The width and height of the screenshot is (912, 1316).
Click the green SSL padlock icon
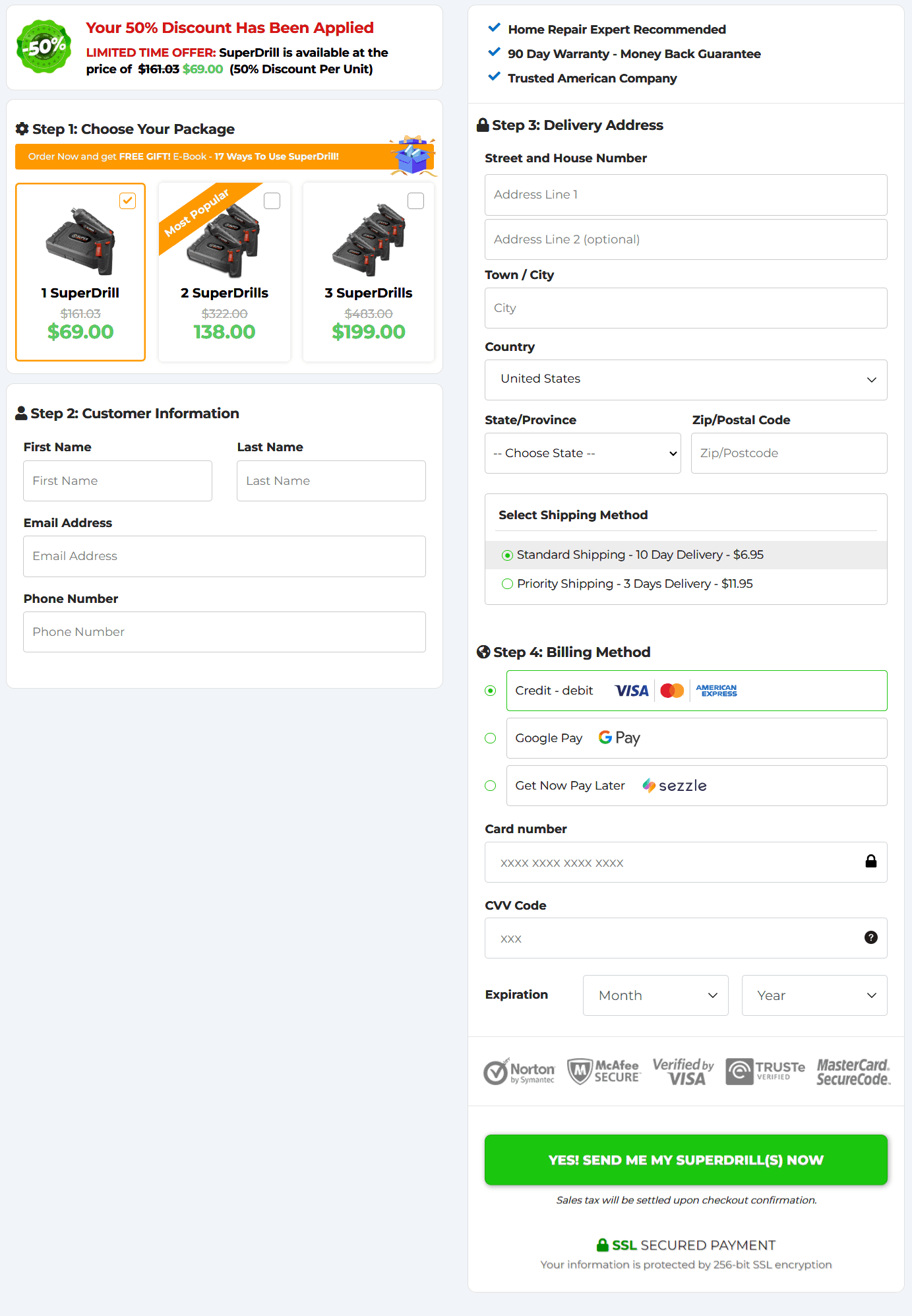coord(603,1245)
